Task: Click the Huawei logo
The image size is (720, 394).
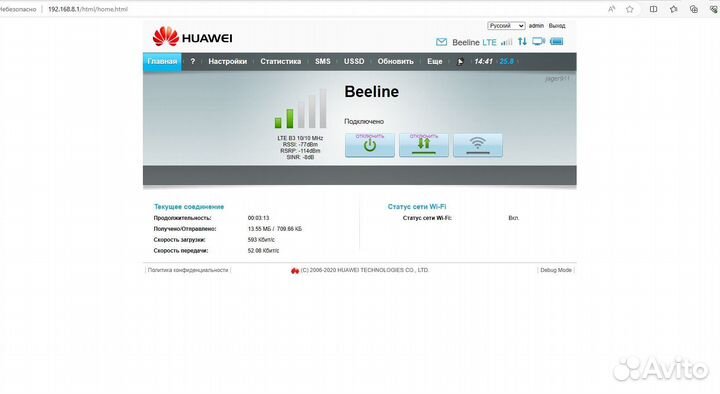Action: click(x=192, y=37)
